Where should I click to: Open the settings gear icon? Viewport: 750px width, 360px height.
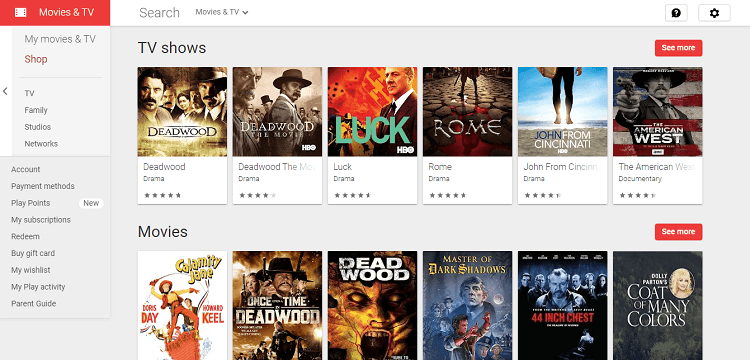[x=714, y=13]
